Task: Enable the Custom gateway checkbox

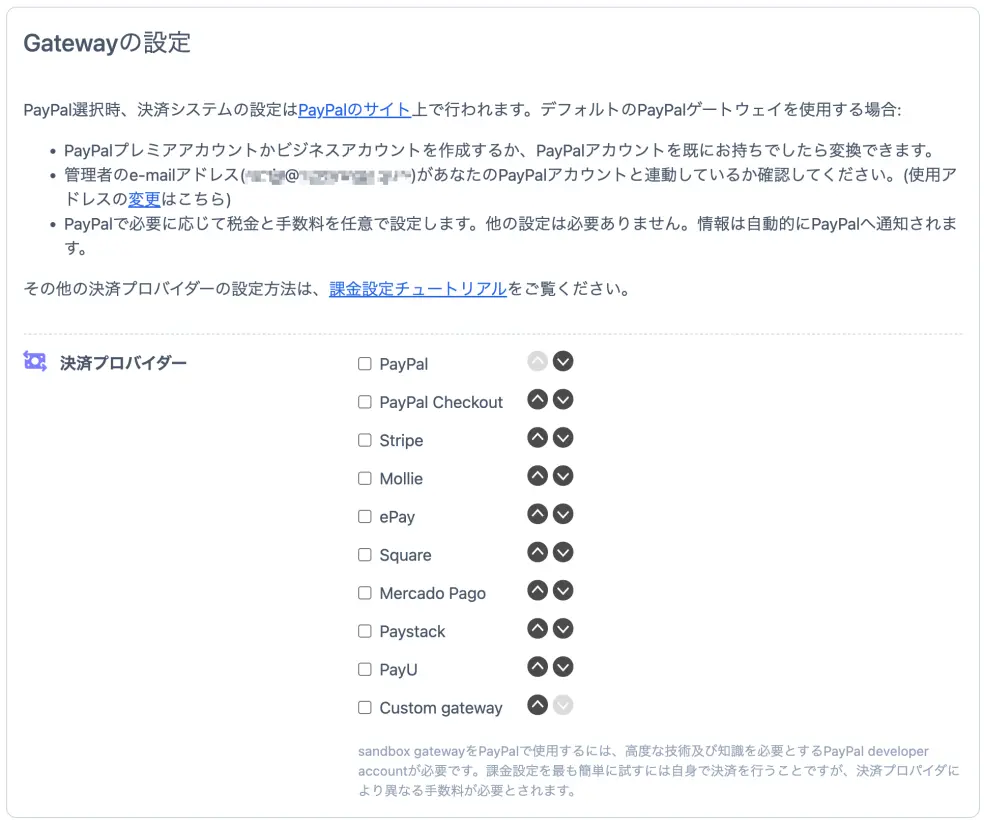Action: tap(365, 707)
